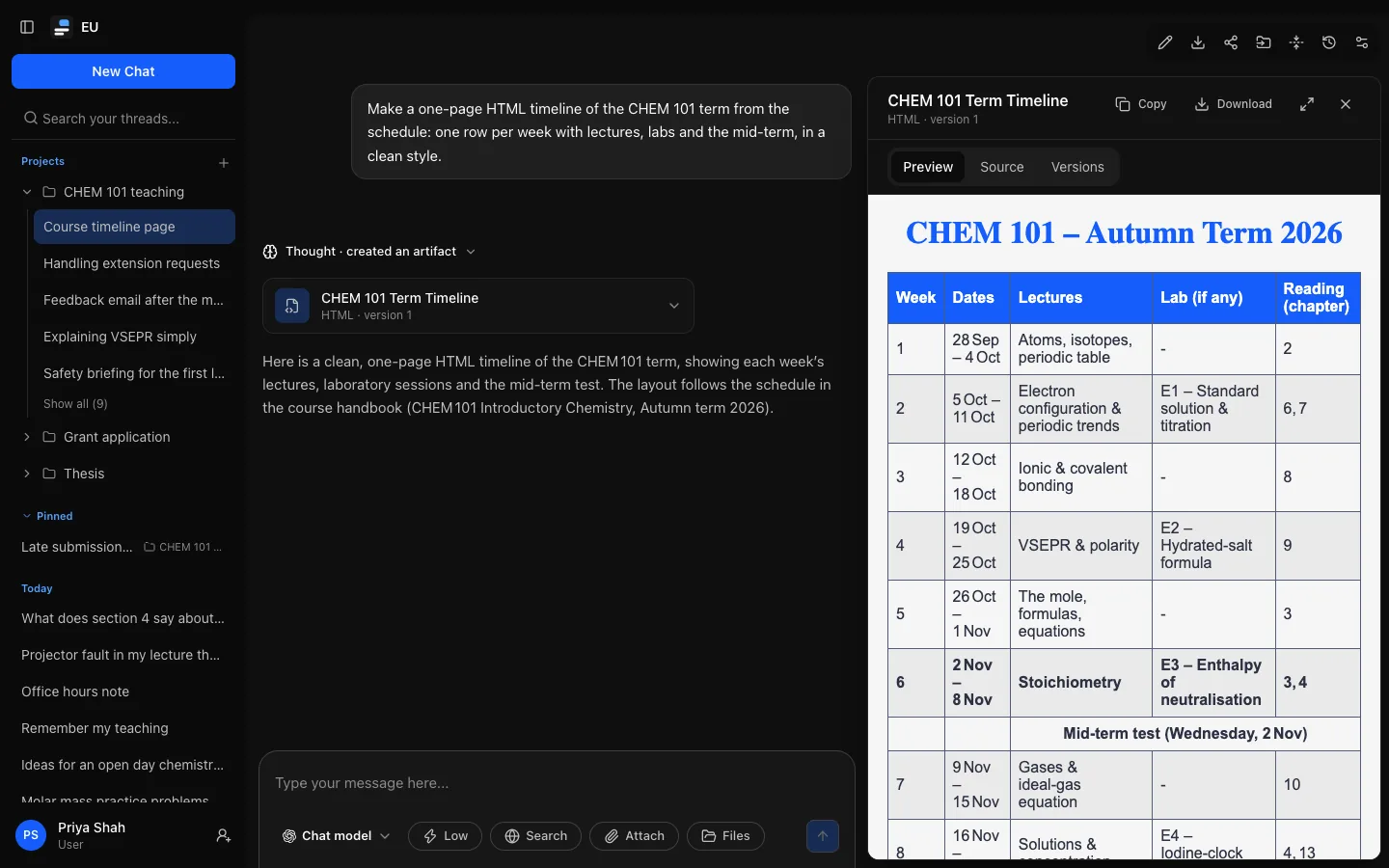1389x868 pixels.
Task: Click the share icon in top toolbar
Action: (1231, 42)
